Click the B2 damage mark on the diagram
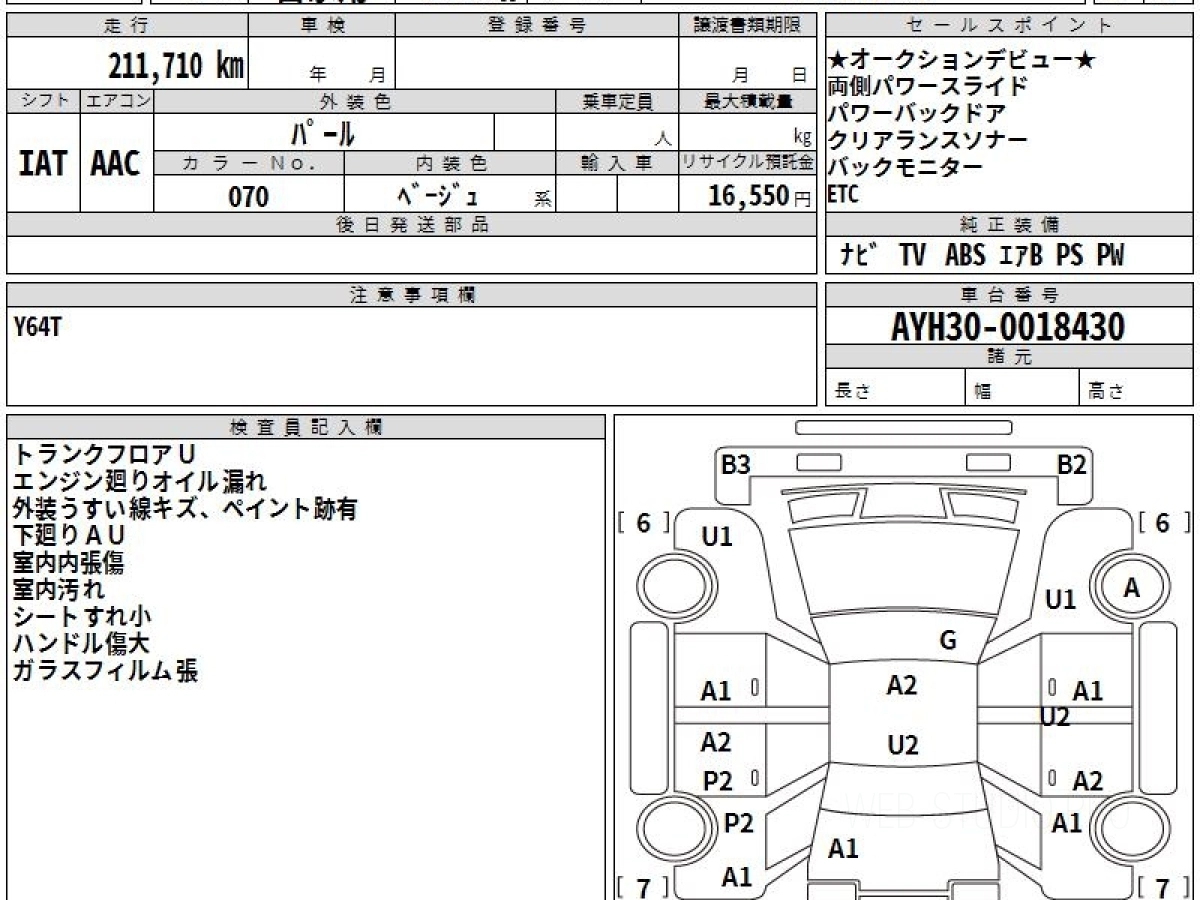Image resolution: width=1200 pixels, height=900 pixels. [x=1072, y=464]
